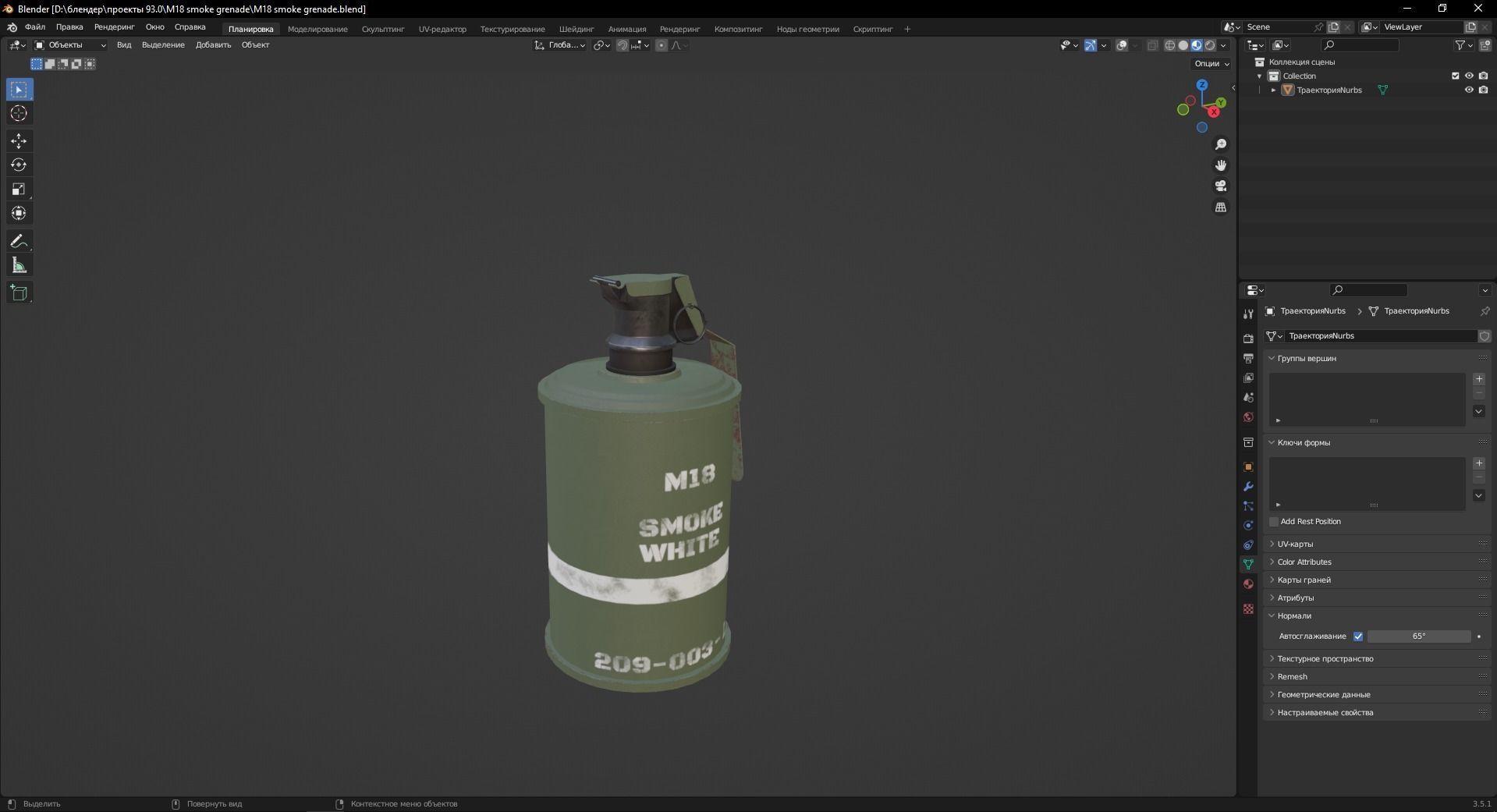Open the Add Cube tool
This screenshot has width=1497, height=812.
[18, 293]
